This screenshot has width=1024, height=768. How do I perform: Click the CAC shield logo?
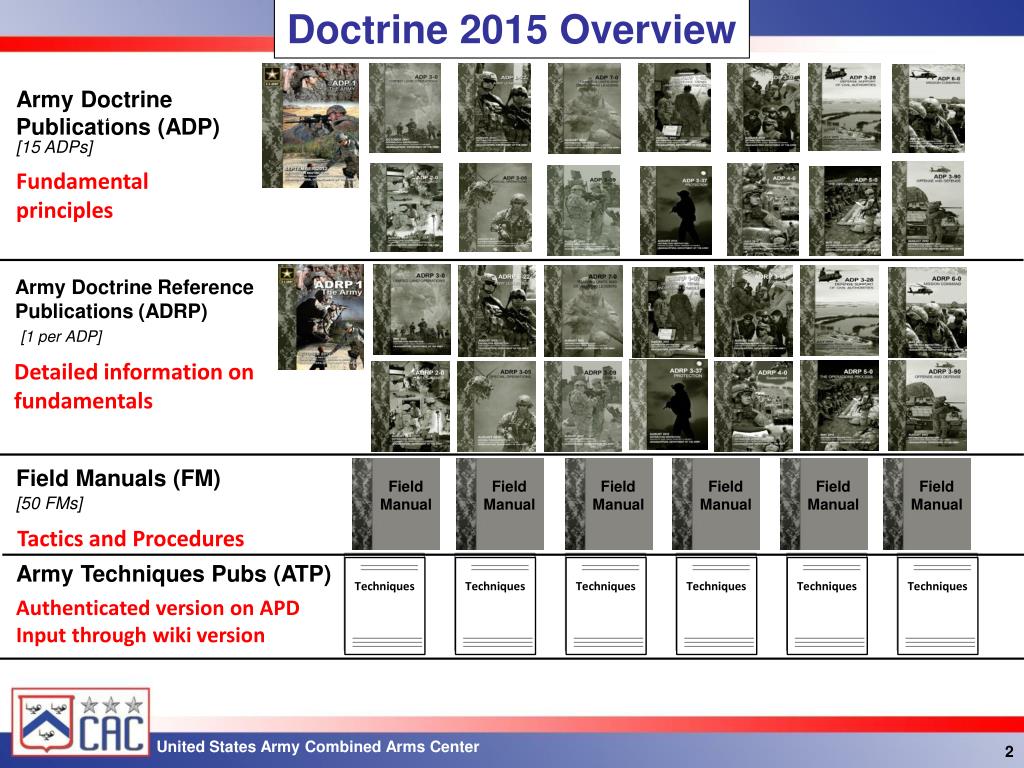(81, 721)
